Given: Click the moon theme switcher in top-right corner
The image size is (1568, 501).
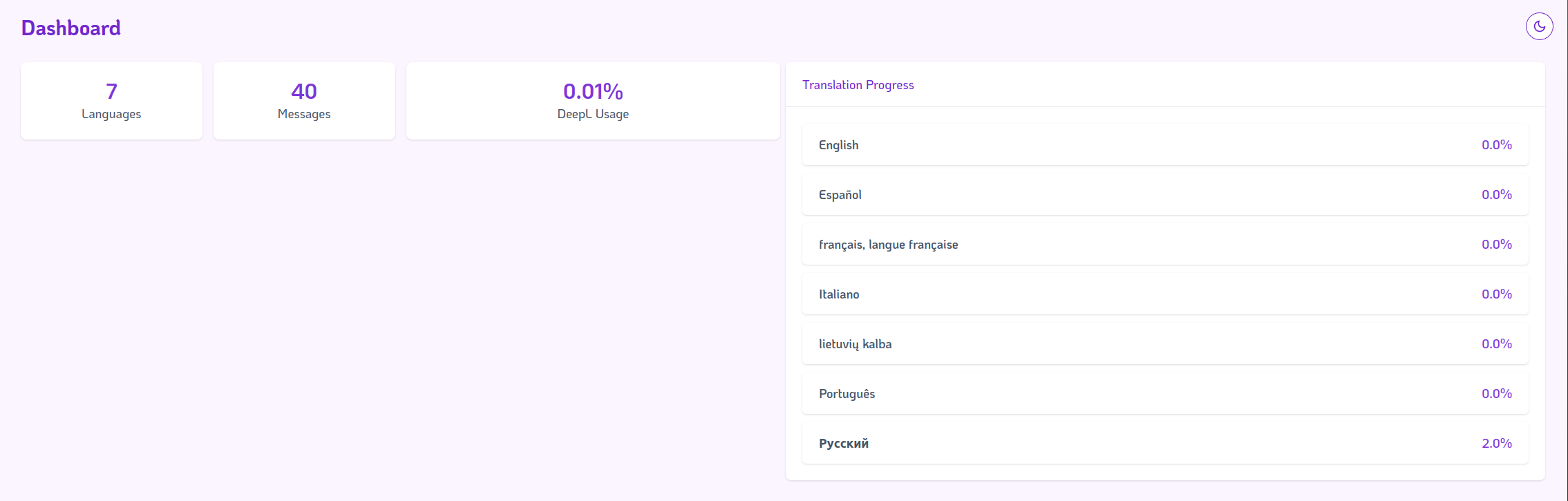Looking at the screenshot, I should click(x=1539, y=26).
